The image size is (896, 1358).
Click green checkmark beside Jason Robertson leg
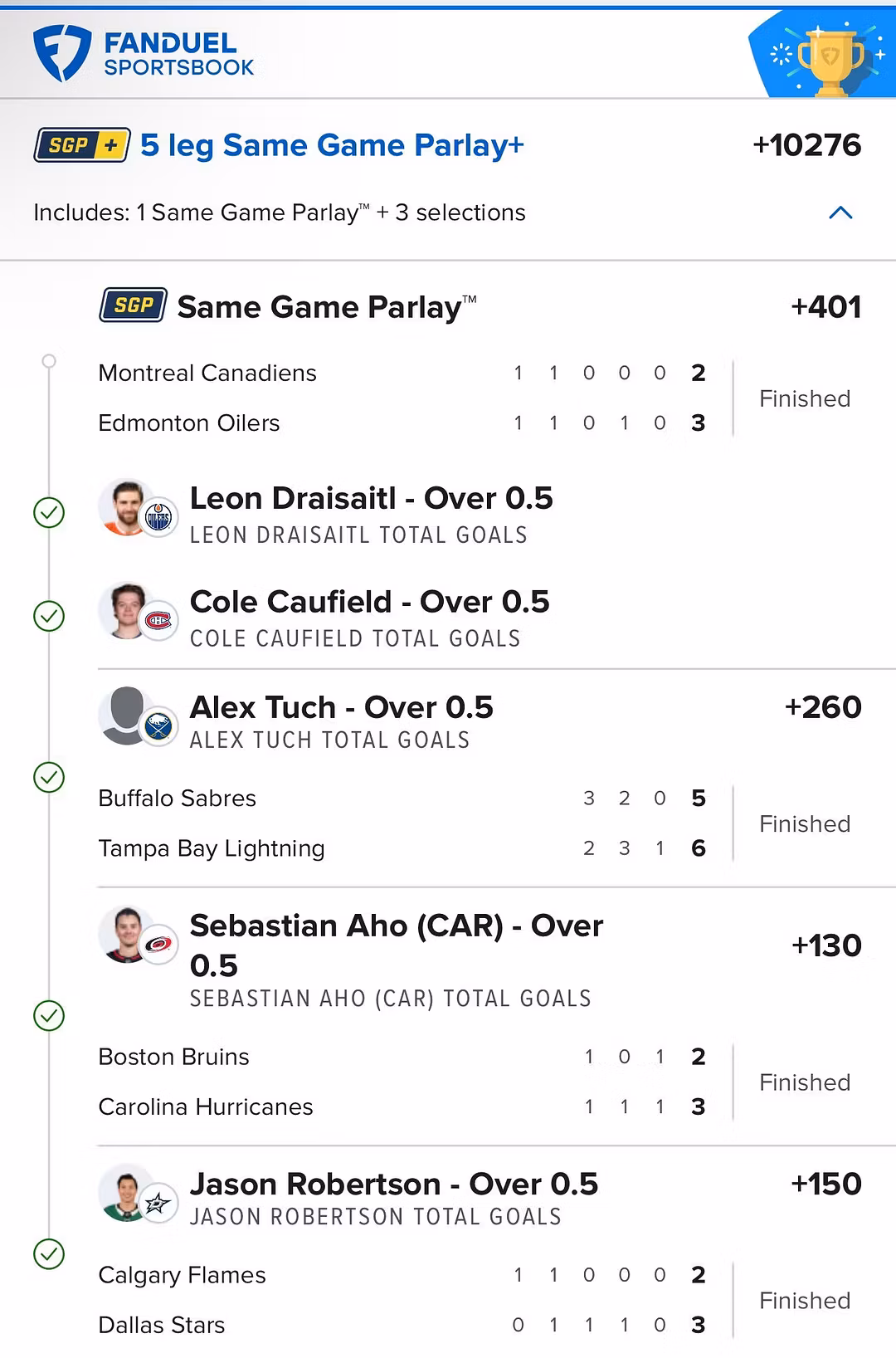(49, 1253)
